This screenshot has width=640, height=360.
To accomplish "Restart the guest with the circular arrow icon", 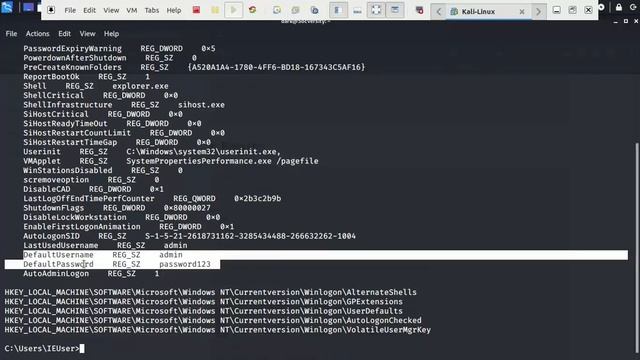I will tap(253, 10).
